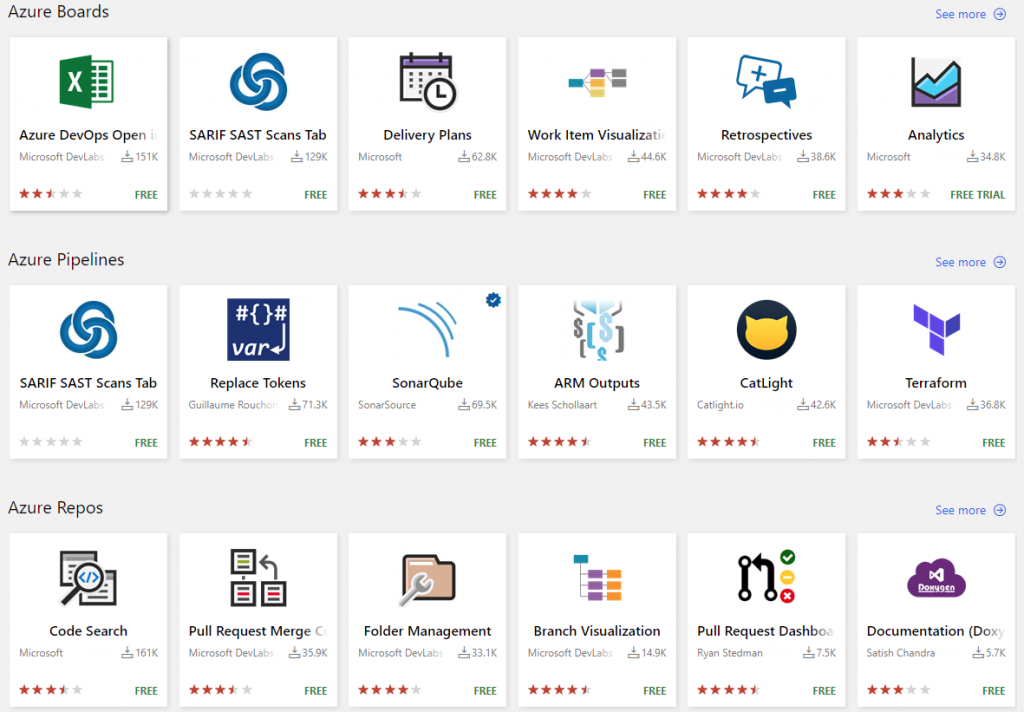Click the download icon on the Delivery Plans card
This screenshot has width=1024, height=712.
tap(464, 156)
